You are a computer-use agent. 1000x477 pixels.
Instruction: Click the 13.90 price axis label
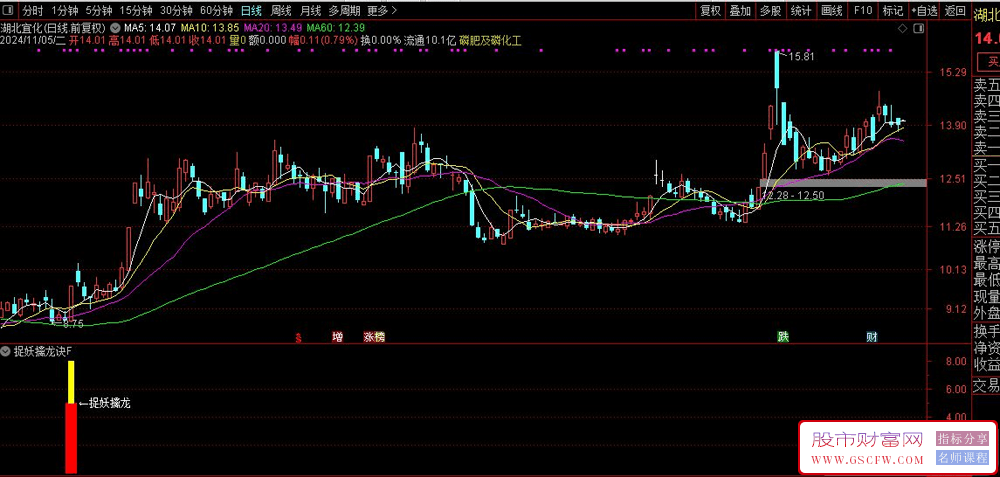click(953, 126)
